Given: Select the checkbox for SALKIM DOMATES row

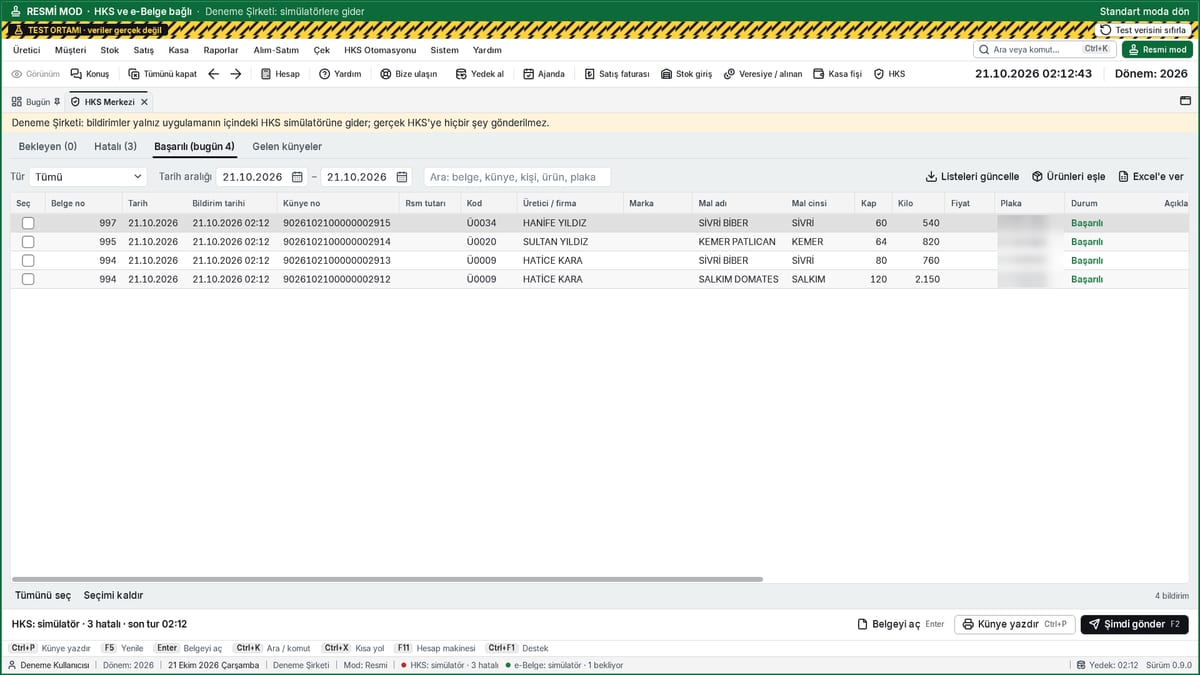Looking at the screenshot, I should [x=28, y=279].
